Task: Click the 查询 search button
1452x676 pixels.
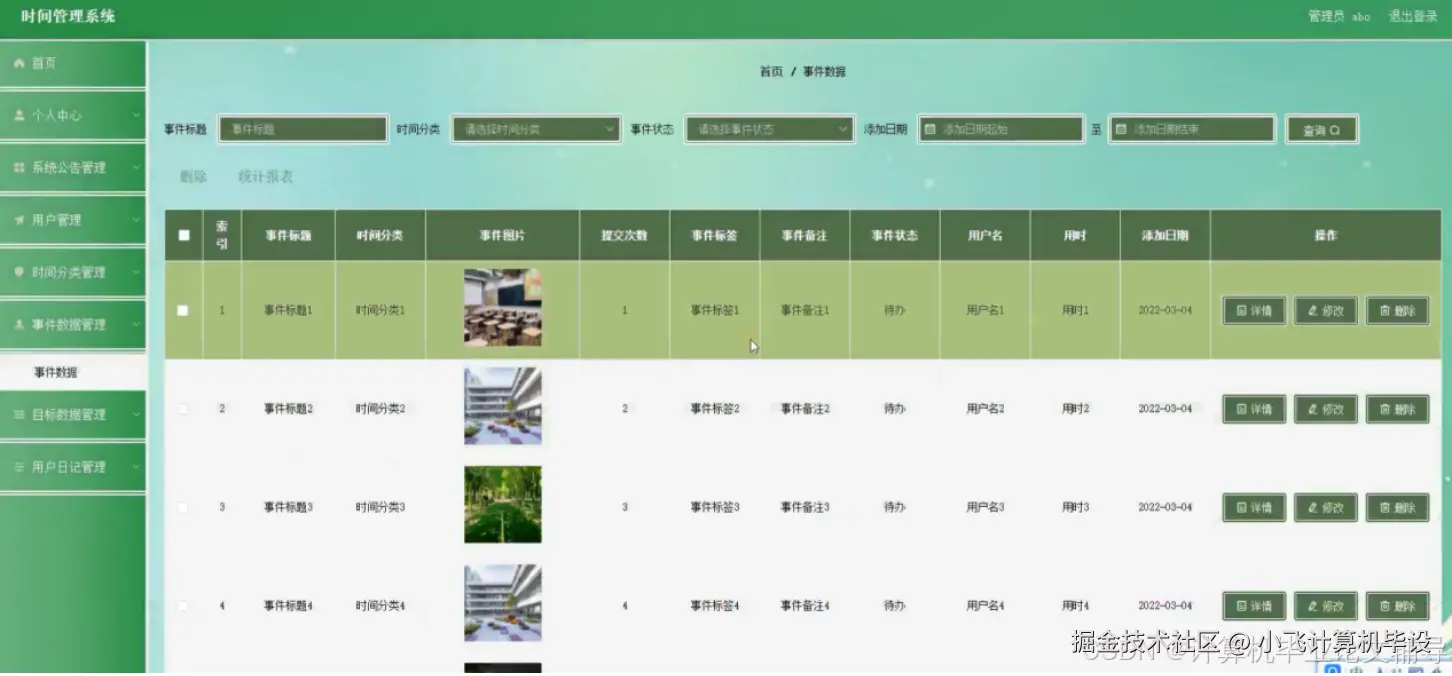Action: point(1322,130)
